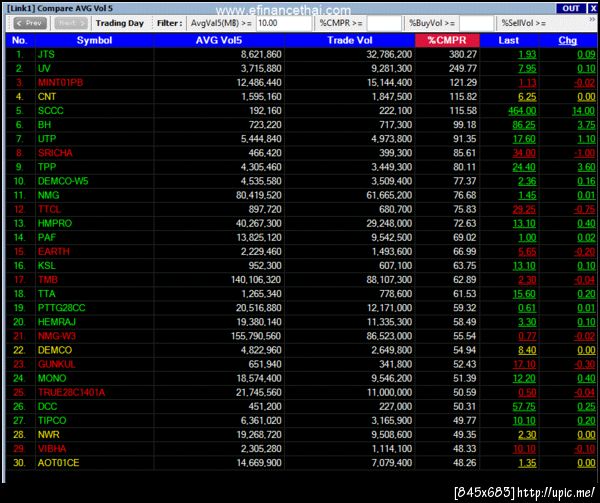Click HMPRO Trade Vol value 29,248,000

389,223
